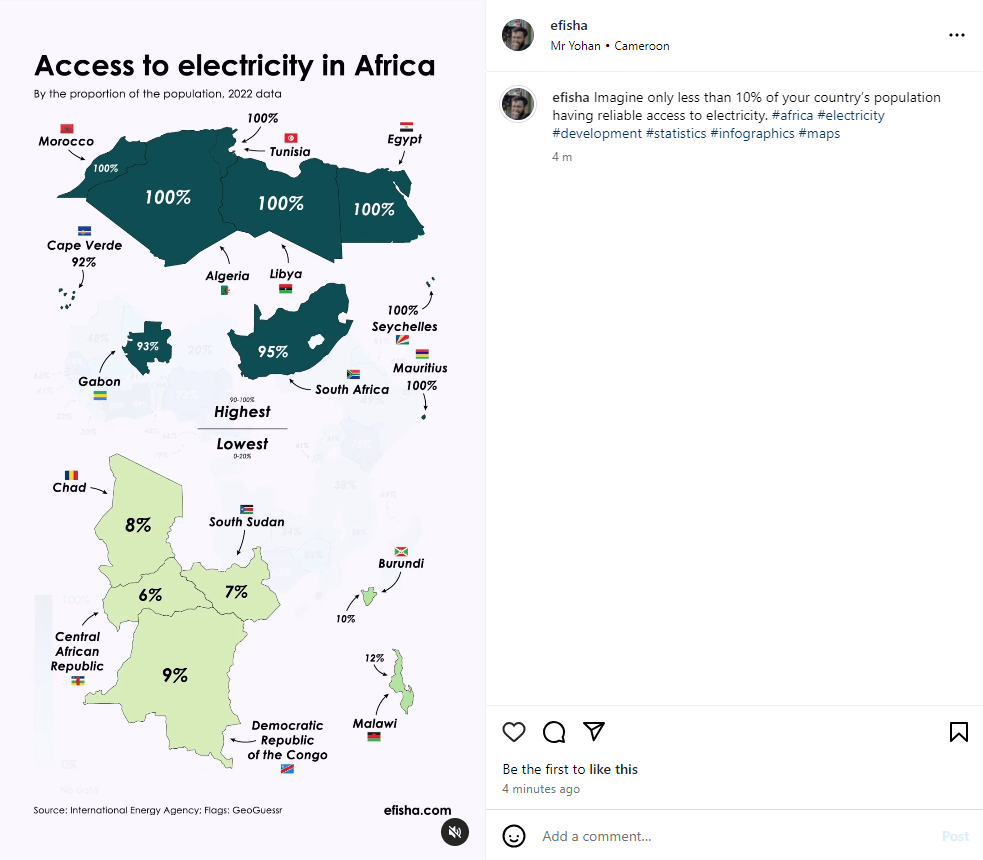
Task: Save post with bookmark icon
Action: tap(958, 732)
